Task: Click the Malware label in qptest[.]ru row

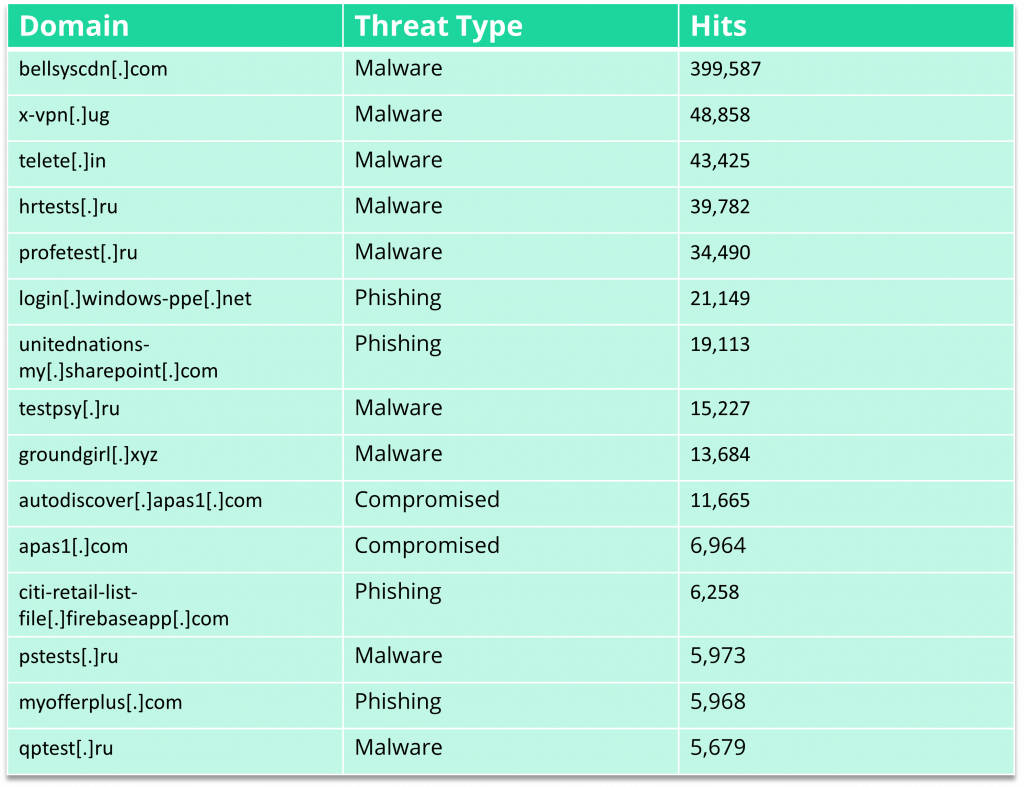Action: pyautogui.click(x=398, y=747)
